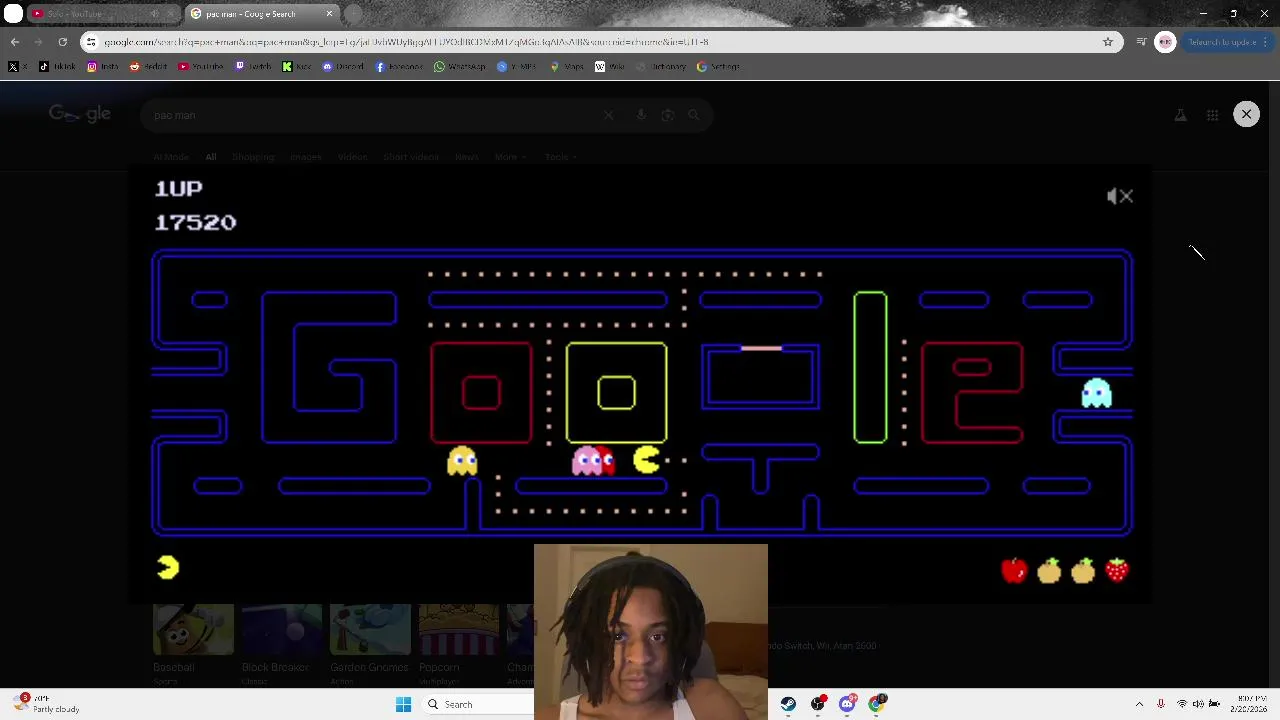Go forward in browser history

38,42
